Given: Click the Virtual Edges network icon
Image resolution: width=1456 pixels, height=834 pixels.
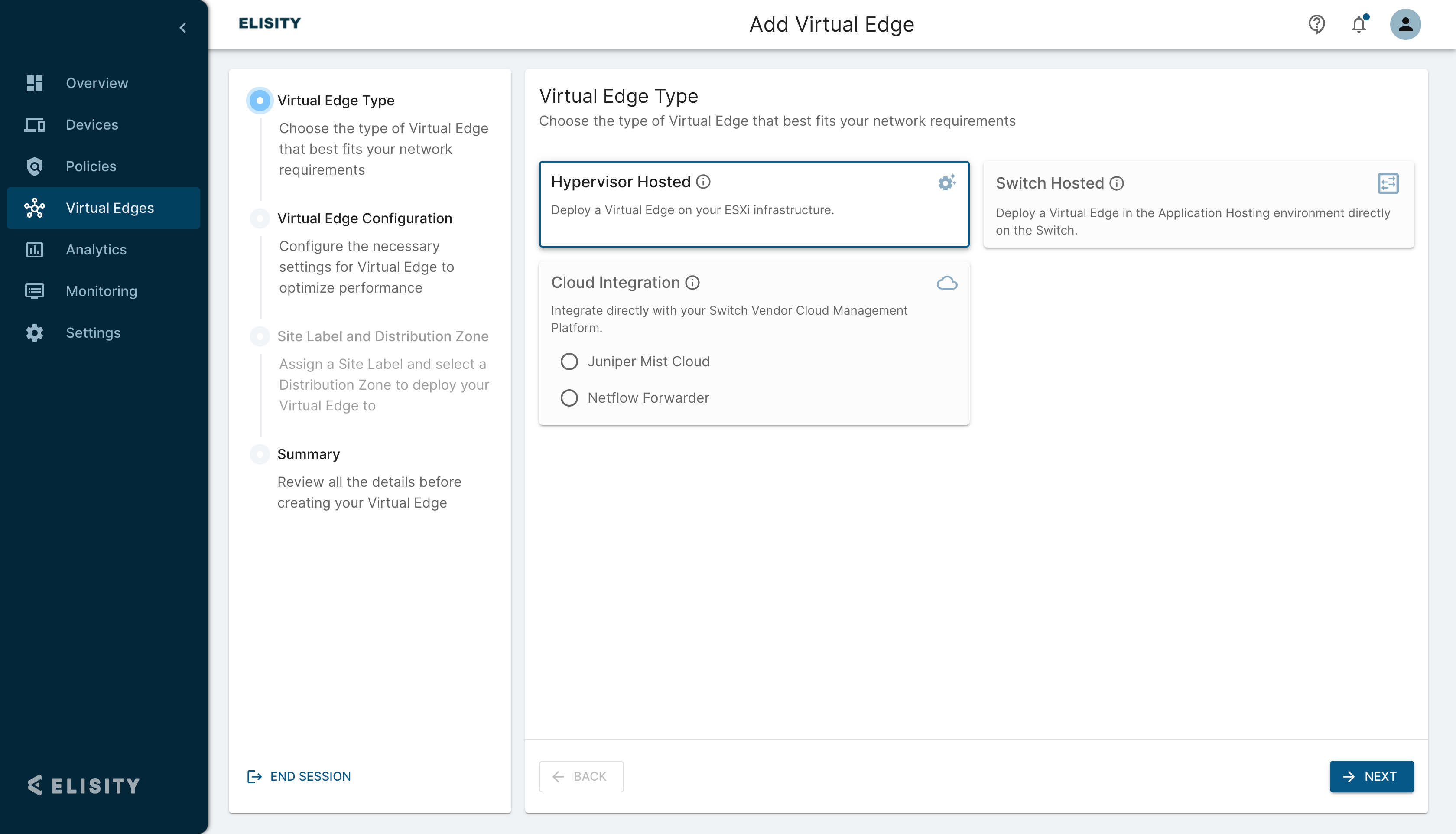Looking at the screenshot, I should tap(34, 208).
